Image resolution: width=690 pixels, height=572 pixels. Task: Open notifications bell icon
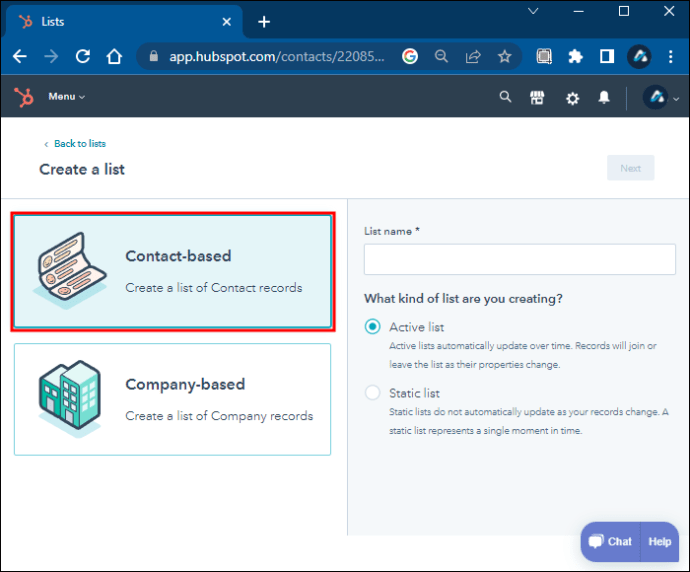coord(604,97)
